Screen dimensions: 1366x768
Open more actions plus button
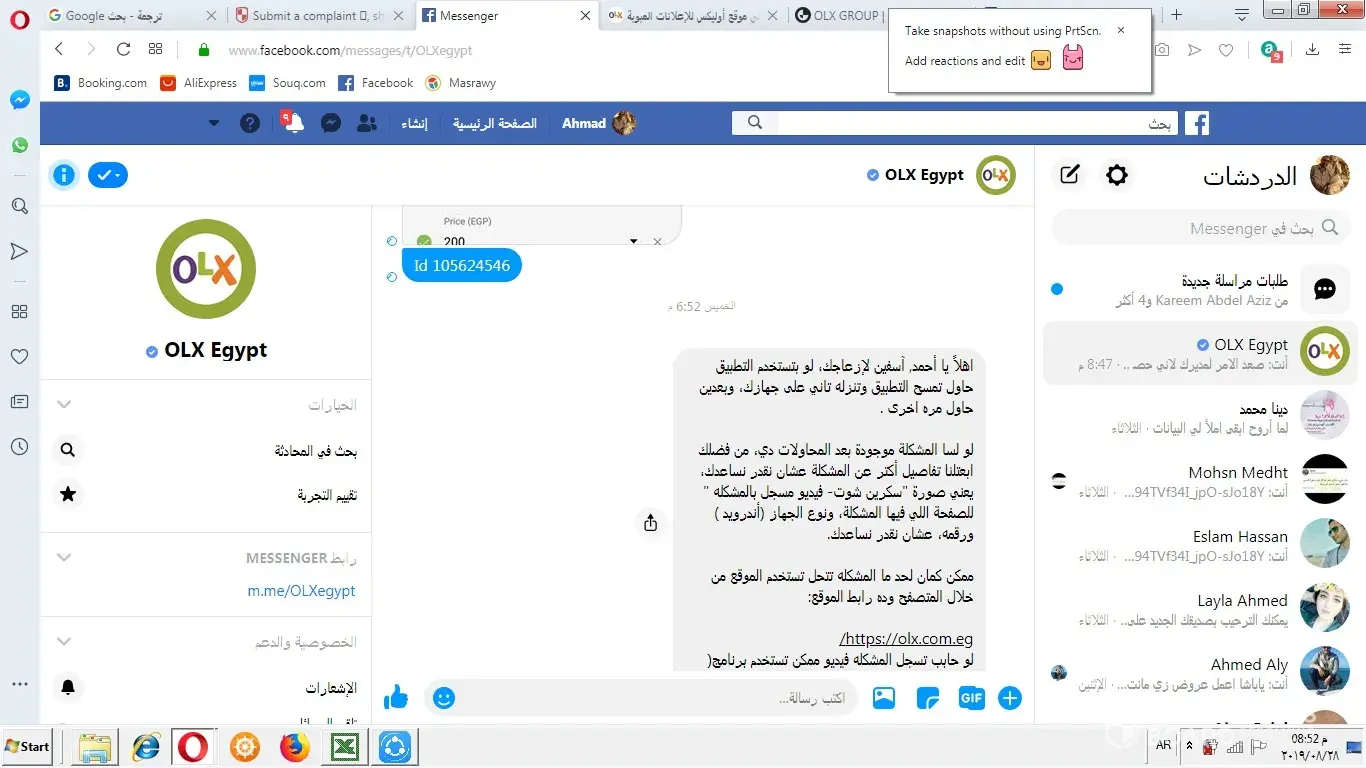pos(1010,698)
